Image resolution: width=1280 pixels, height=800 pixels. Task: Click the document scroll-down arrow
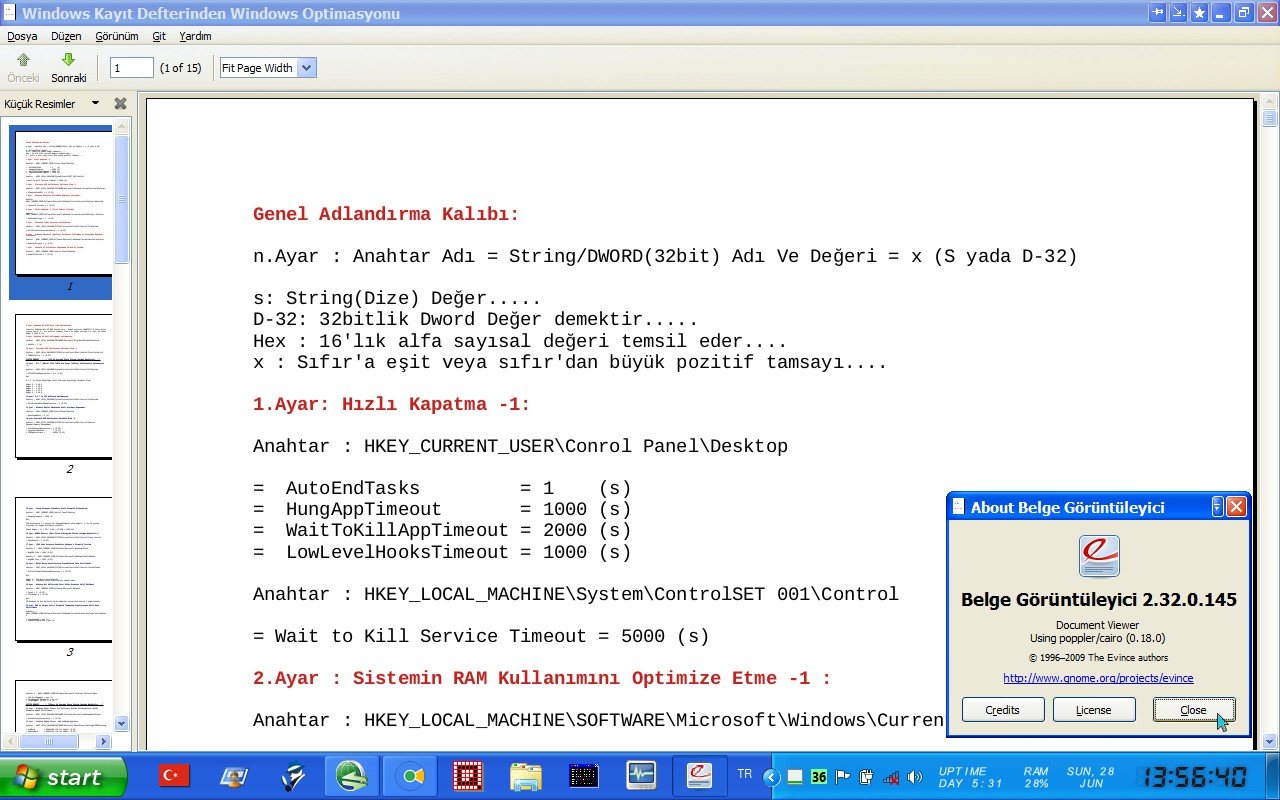[1270, 742]
